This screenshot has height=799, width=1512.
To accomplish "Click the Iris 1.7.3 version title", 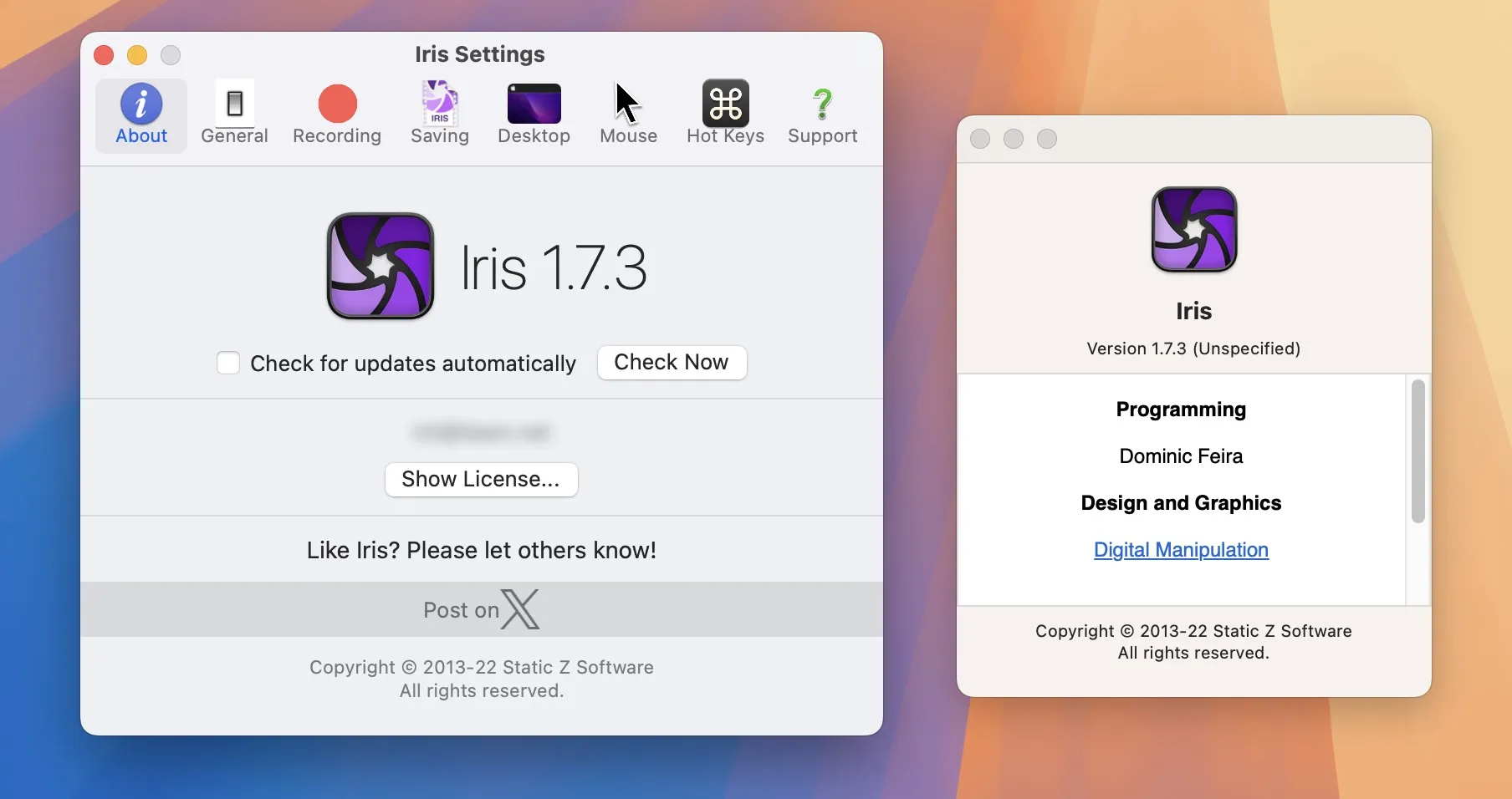I will pos(554,268).
